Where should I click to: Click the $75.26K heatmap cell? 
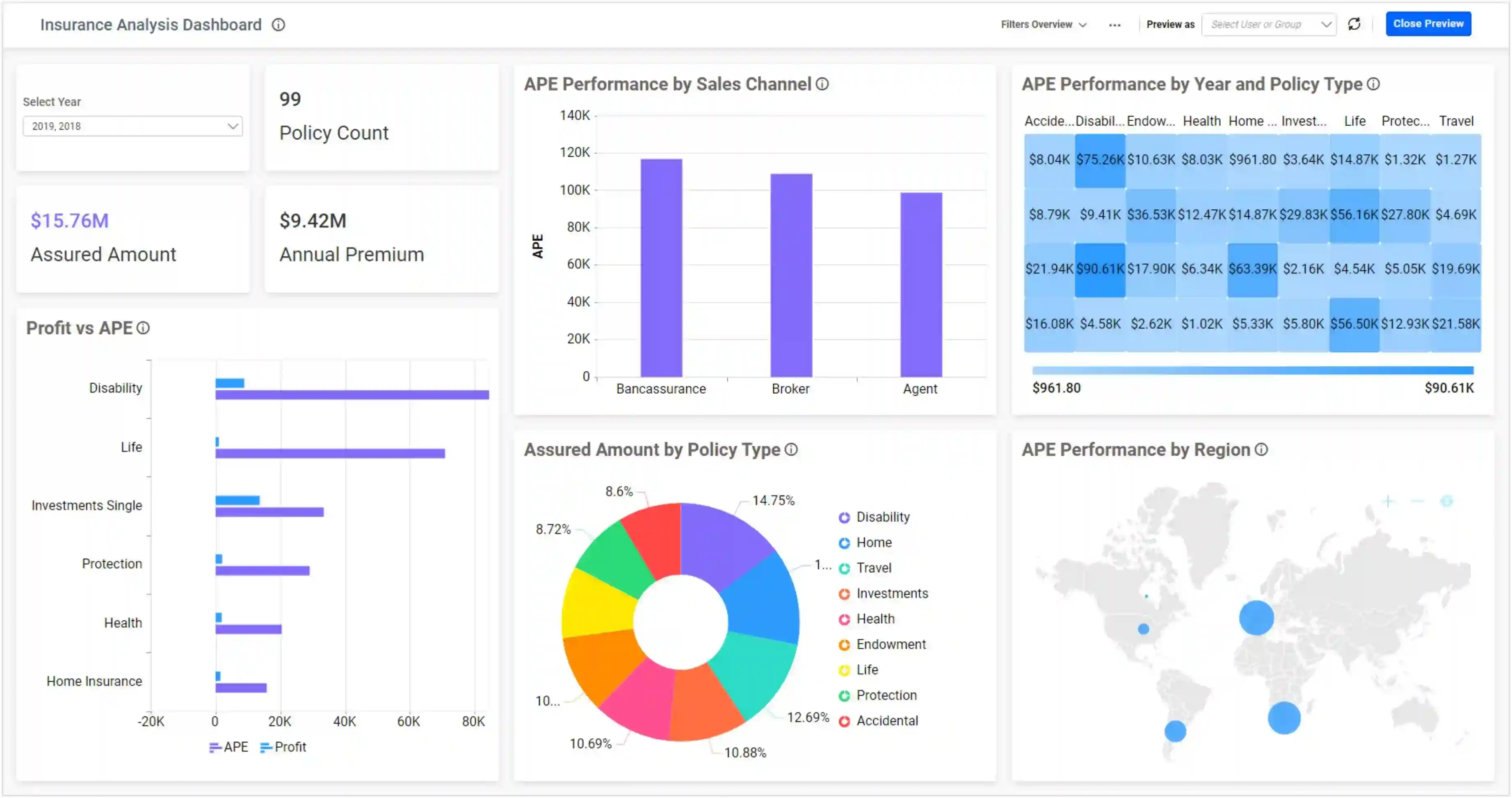coord(1100,160)
